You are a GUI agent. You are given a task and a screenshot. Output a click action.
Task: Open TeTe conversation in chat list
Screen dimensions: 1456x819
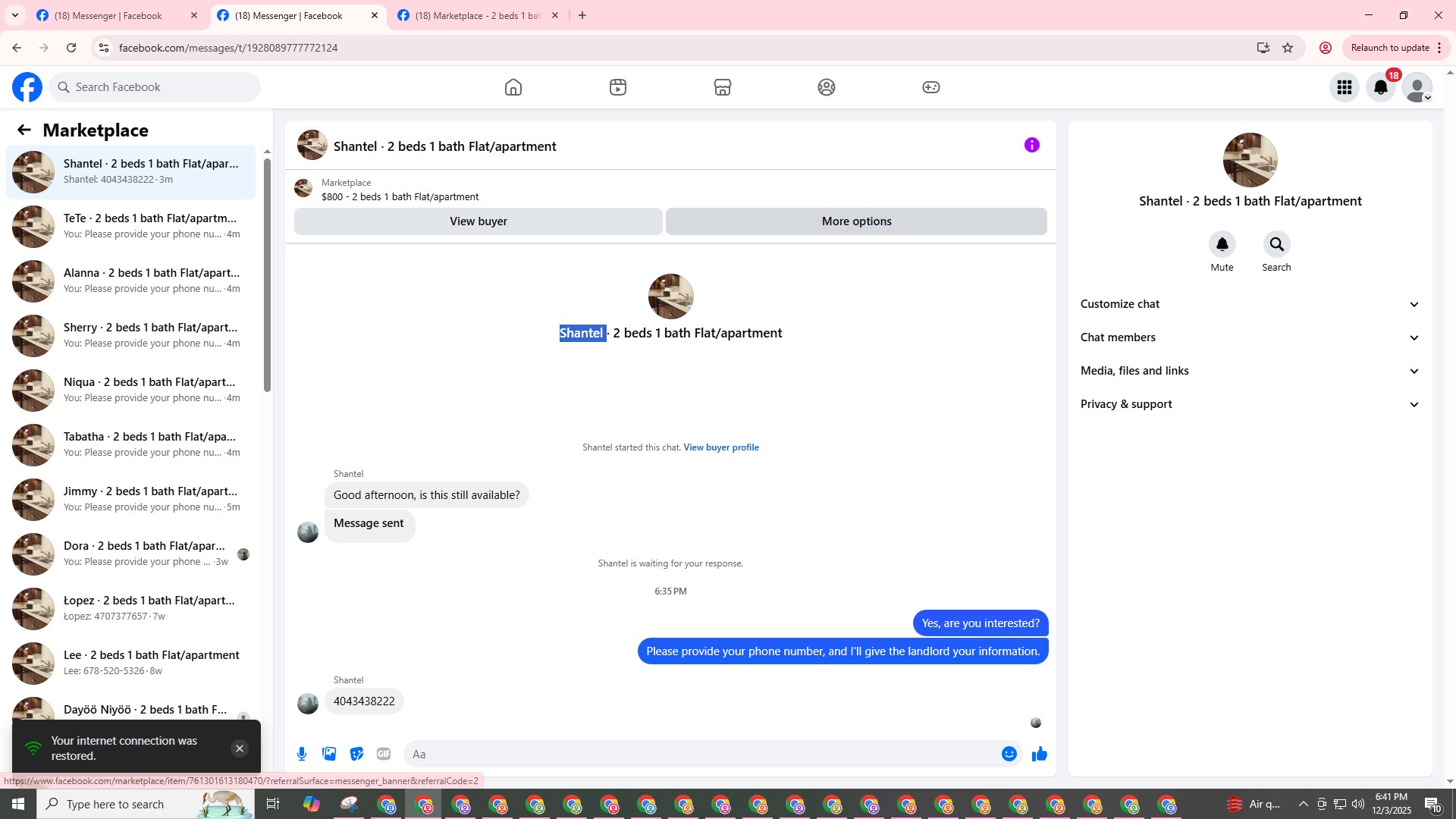point(130,227)
